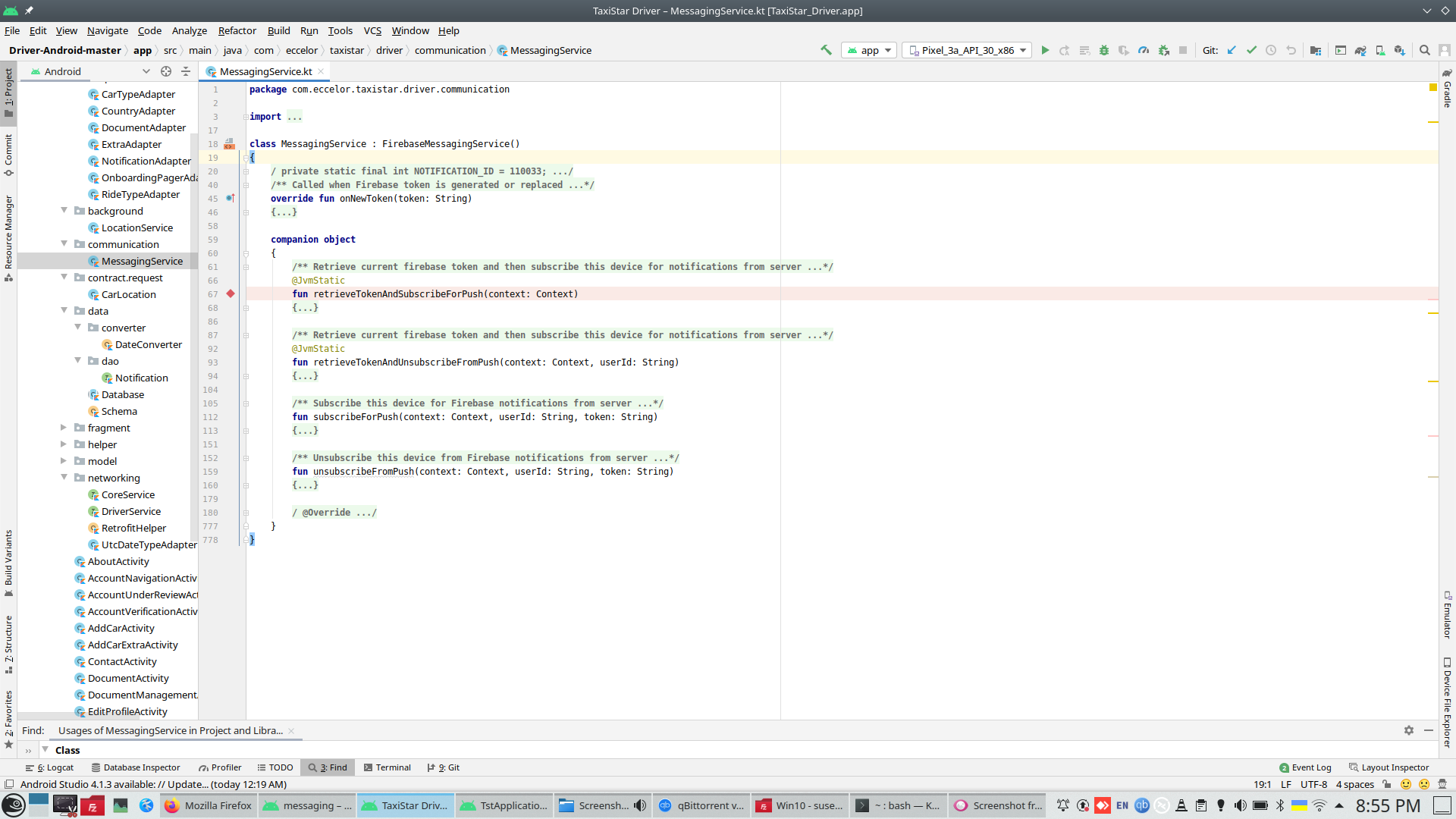Open TstApplication window from the taskbar
1456x819 pixels.
coord(504,805)
